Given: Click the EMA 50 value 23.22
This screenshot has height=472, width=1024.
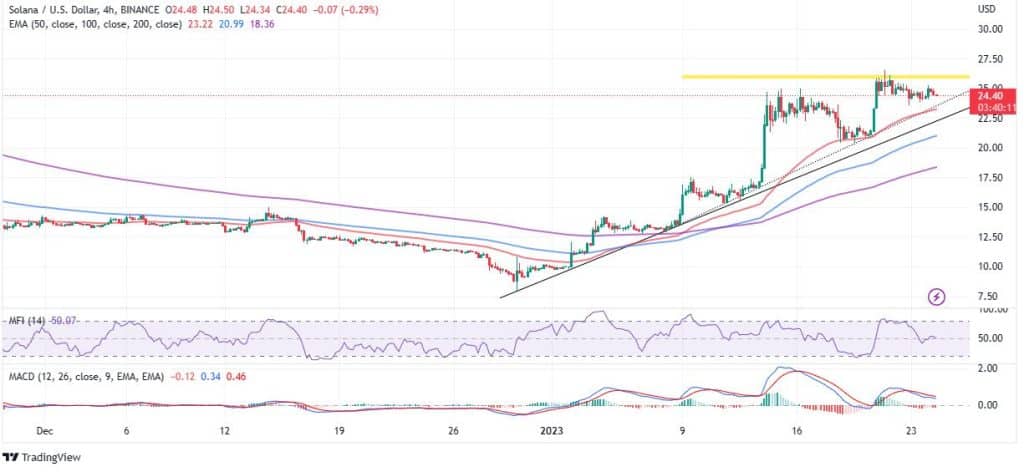Looking at the screenshot, I should point(197,25).
